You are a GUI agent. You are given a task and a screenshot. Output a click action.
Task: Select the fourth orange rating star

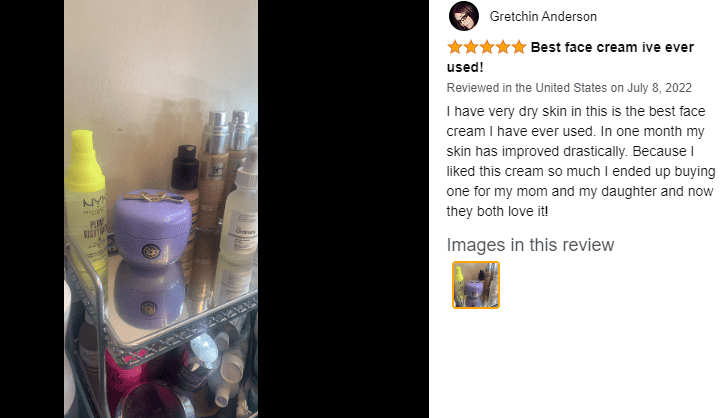tap(503, 47)
